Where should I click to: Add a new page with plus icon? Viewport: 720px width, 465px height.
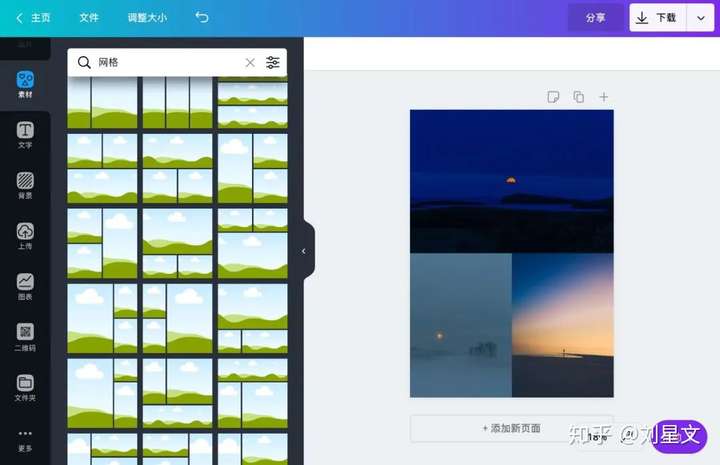click(x=604, y=97)
